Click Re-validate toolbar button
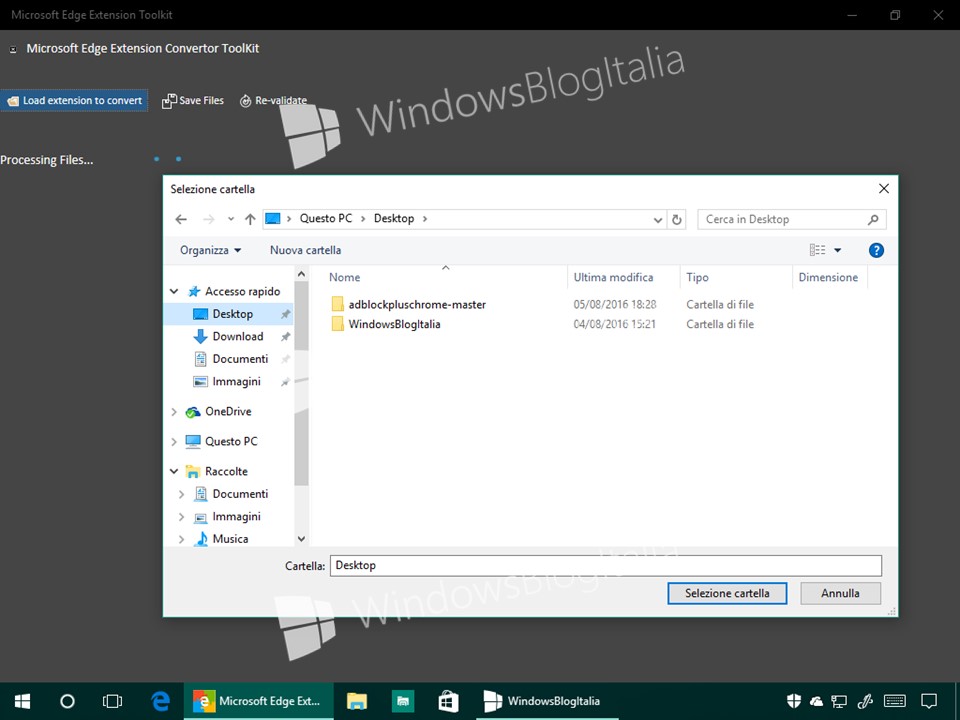 pos(273,100)
